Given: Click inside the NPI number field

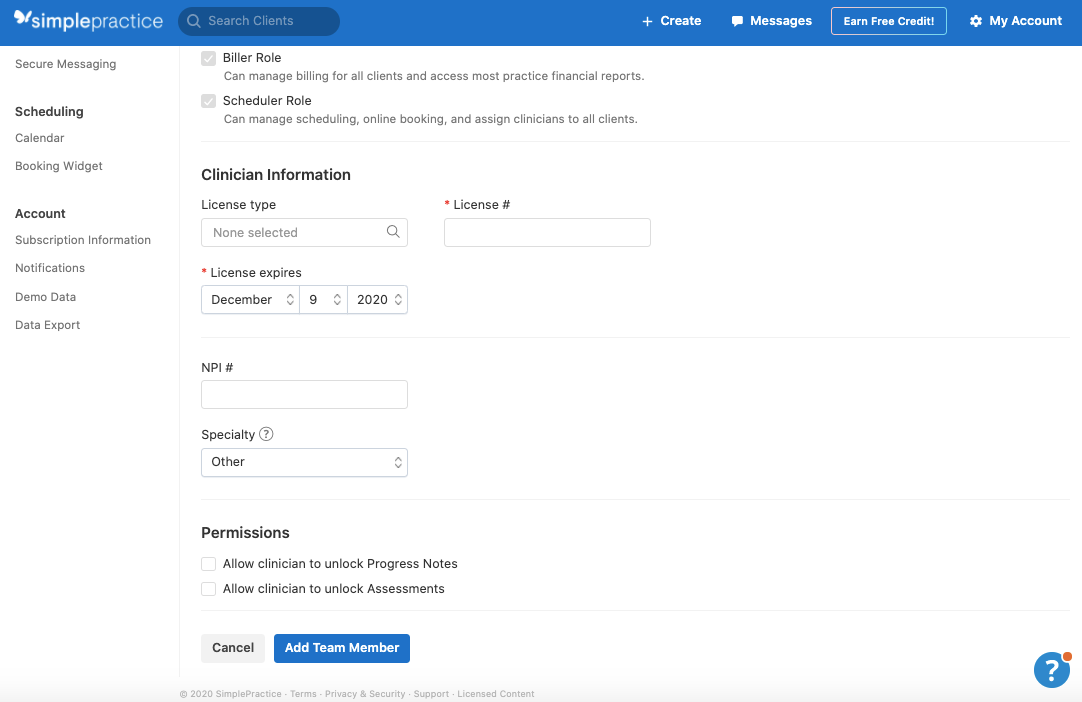Looking at the screenshot, I should click(x=304, y=394).
